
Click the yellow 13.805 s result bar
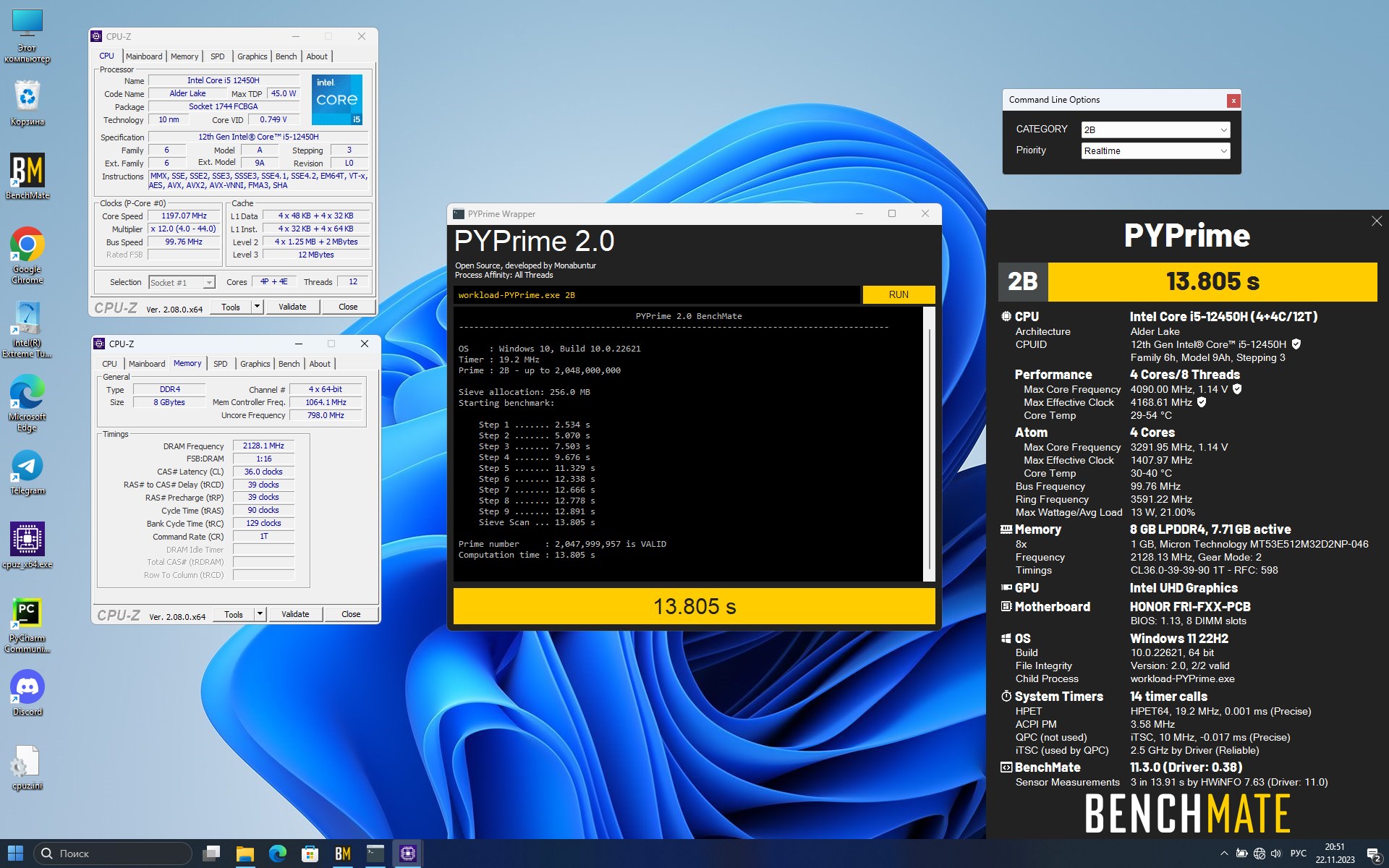tap(694, 606)
